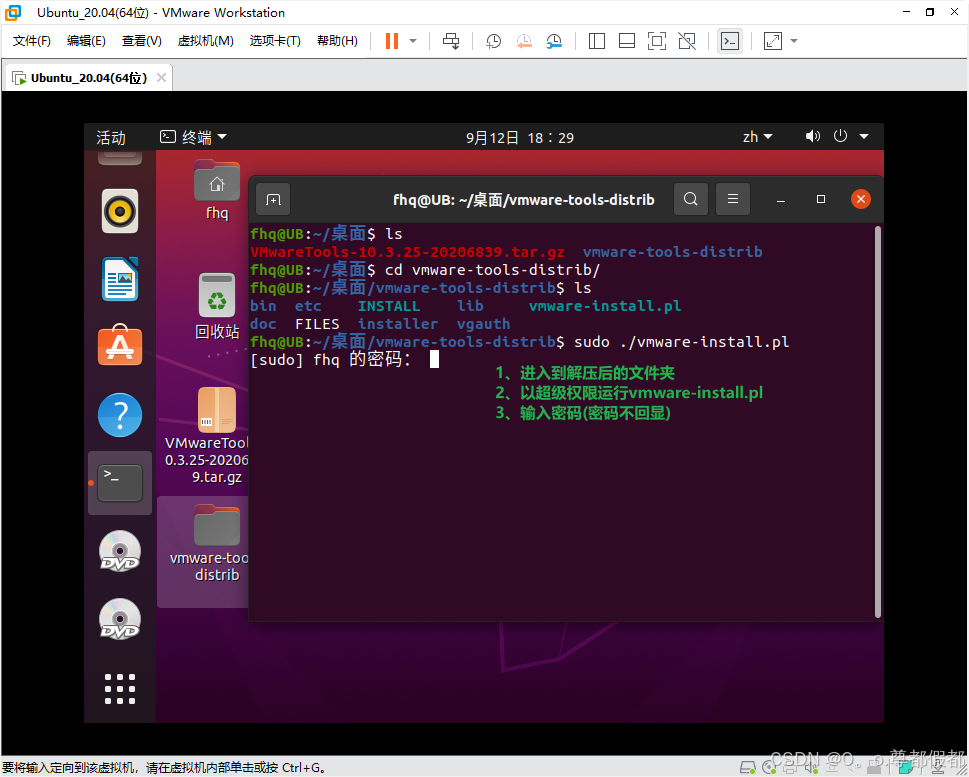The width and height of the screenshot is (969, 777).
Task: Click "INSTALL" in the terminal listing
Action: (x=389, y=306)
